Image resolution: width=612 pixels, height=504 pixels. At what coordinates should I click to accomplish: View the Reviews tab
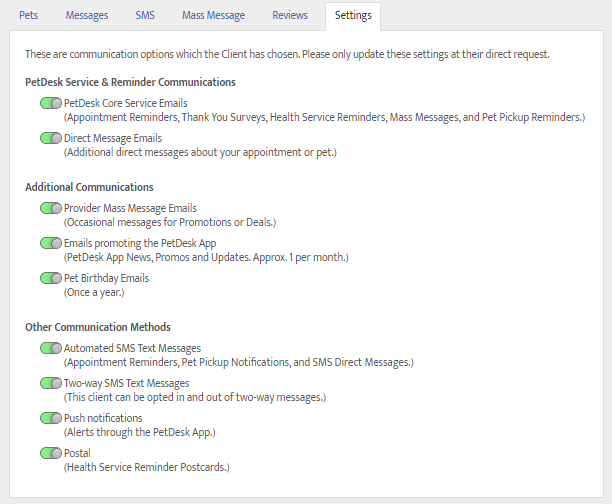289,16
